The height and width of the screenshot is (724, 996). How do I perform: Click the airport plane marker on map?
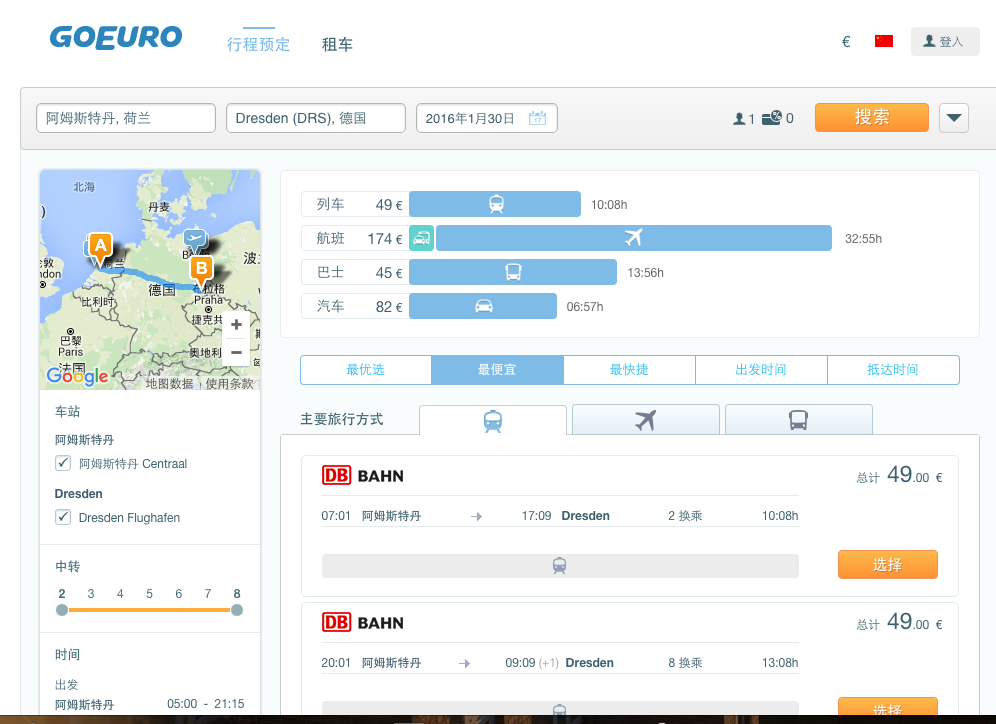click(x=195, y=240)
